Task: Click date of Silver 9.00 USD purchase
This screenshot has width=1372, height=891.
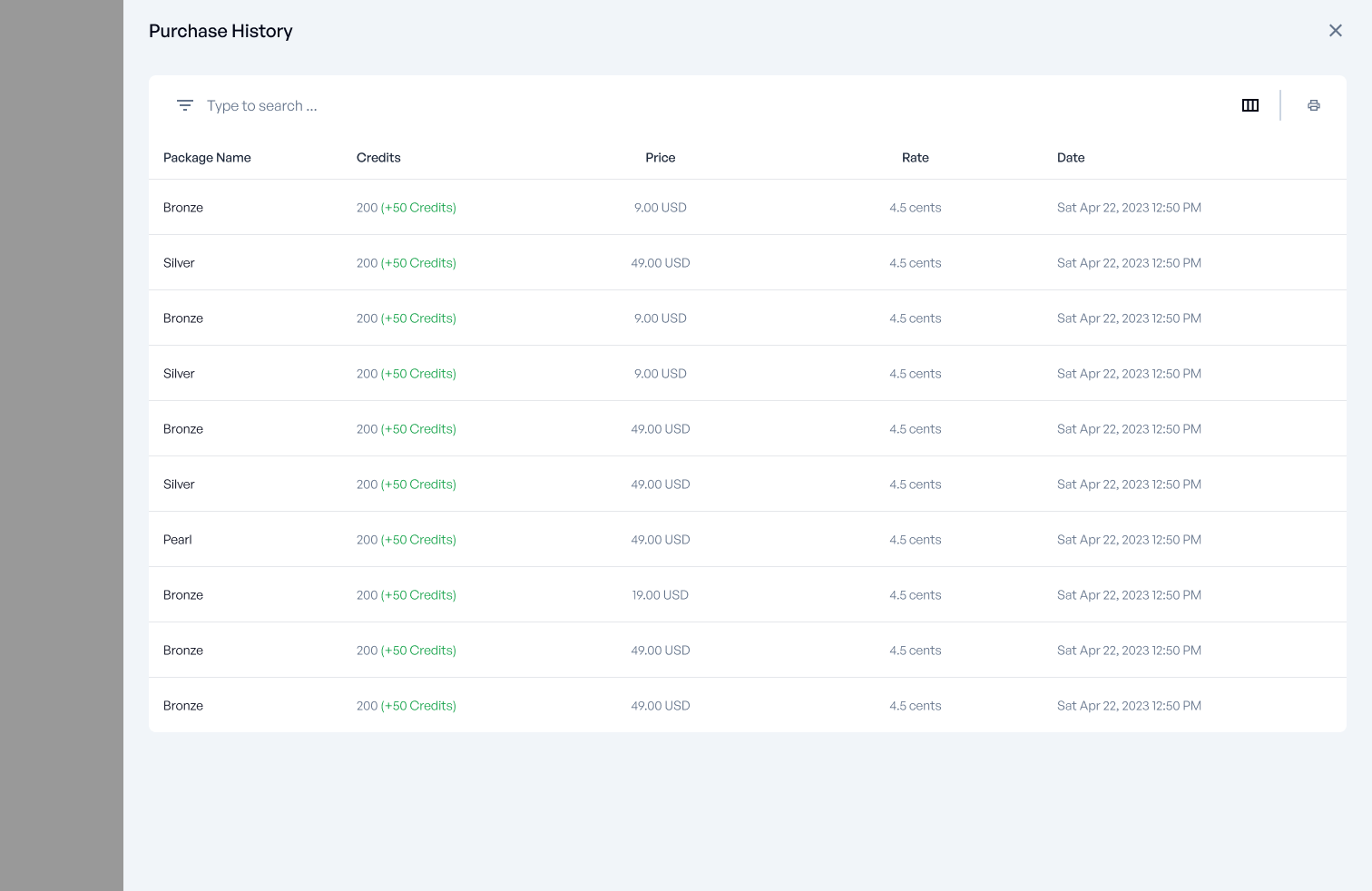Action: click(x=1129, y=374)
